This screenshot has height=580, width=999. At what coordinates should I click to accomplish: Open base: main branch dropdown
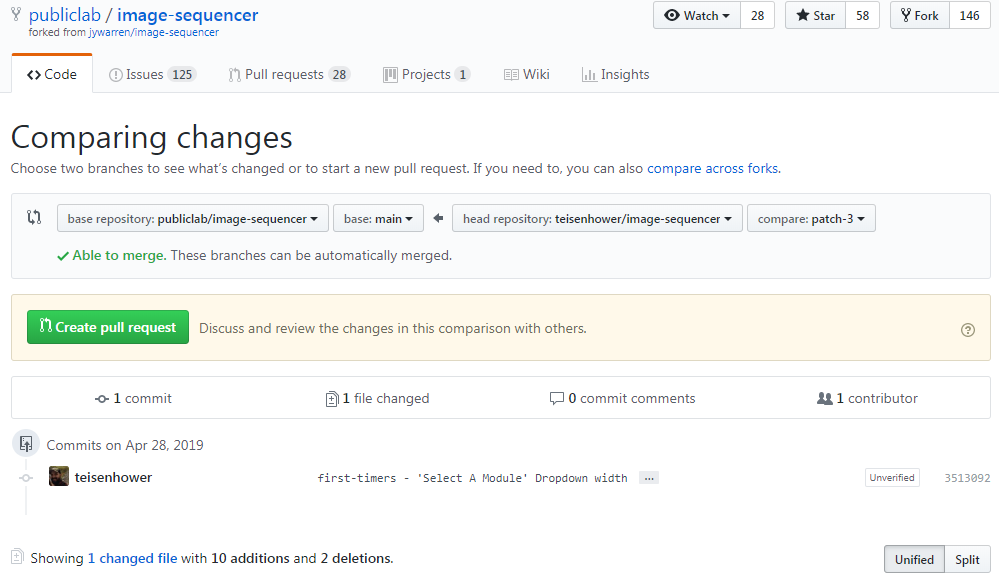(378, 219)
